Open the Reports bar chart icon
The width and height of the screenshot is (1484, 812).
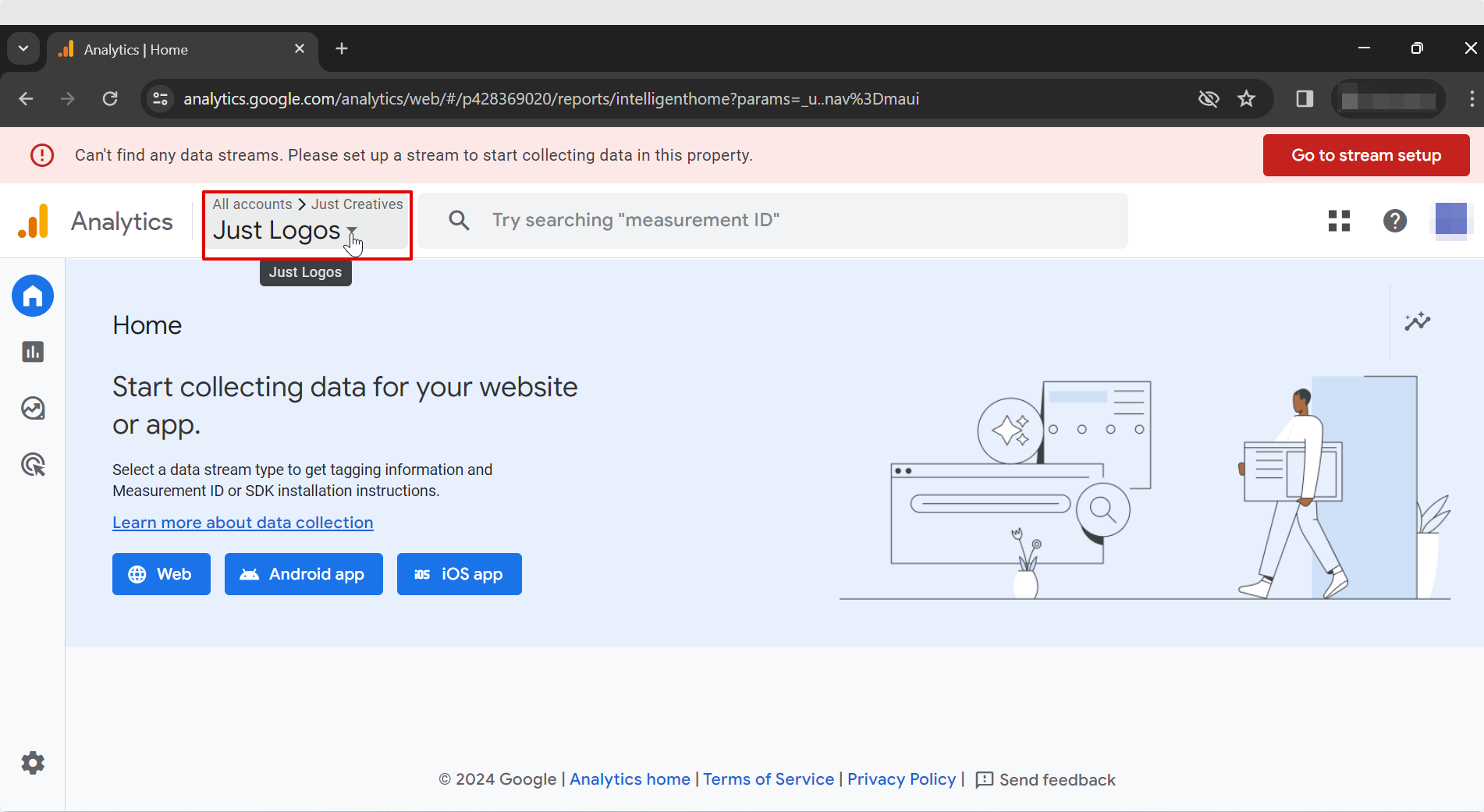pyautogui.click(x=33, y=353)
